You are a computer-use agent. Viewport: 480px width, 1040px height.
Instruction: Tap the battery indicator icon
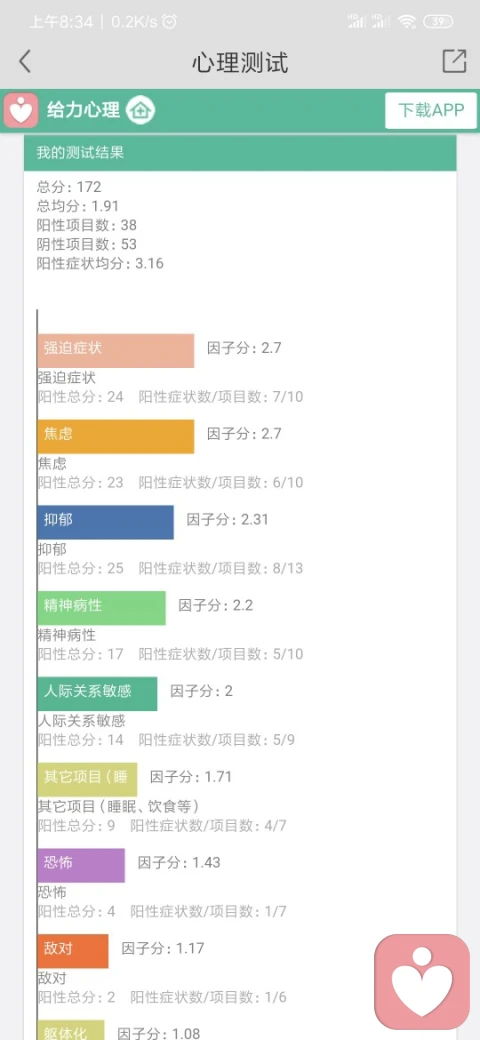[x=438, y=22]
